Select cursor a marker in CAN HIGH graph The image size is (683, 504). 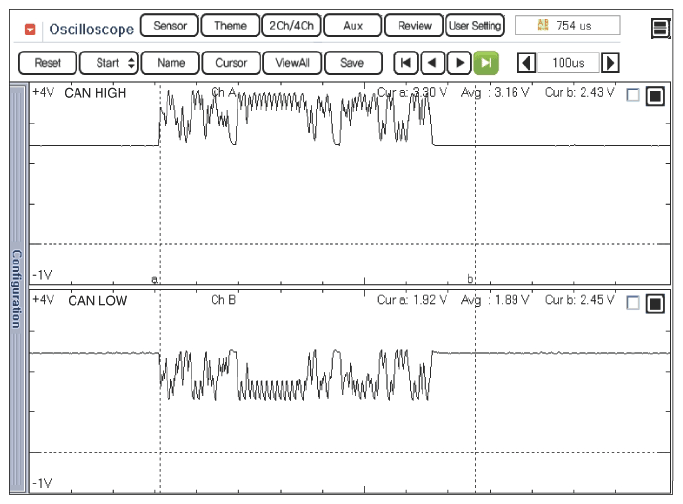[154, 279]
